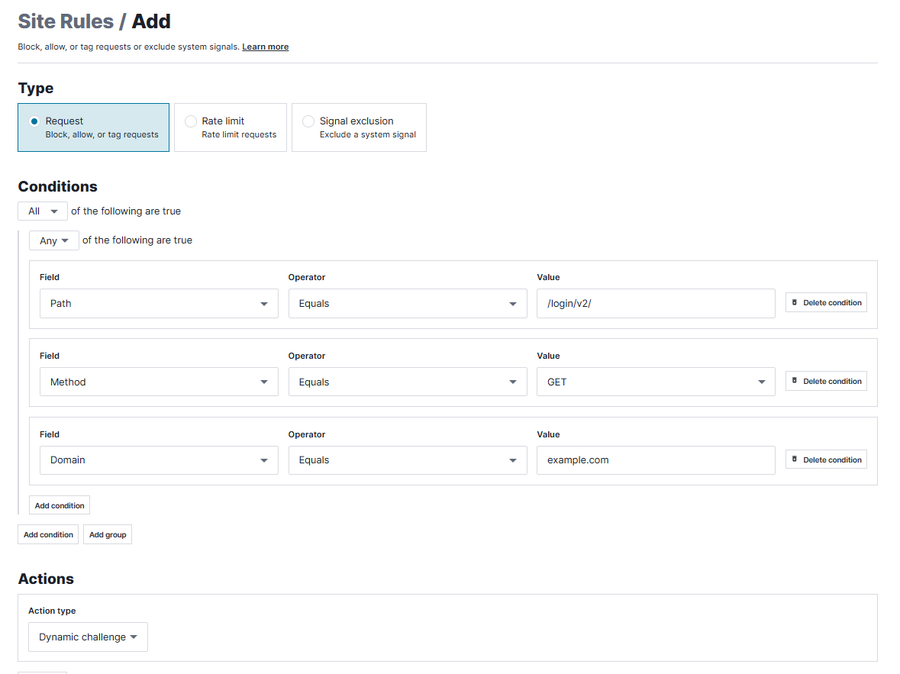
Task: Expand the Method field dropdown
Action: click(159, 382)
